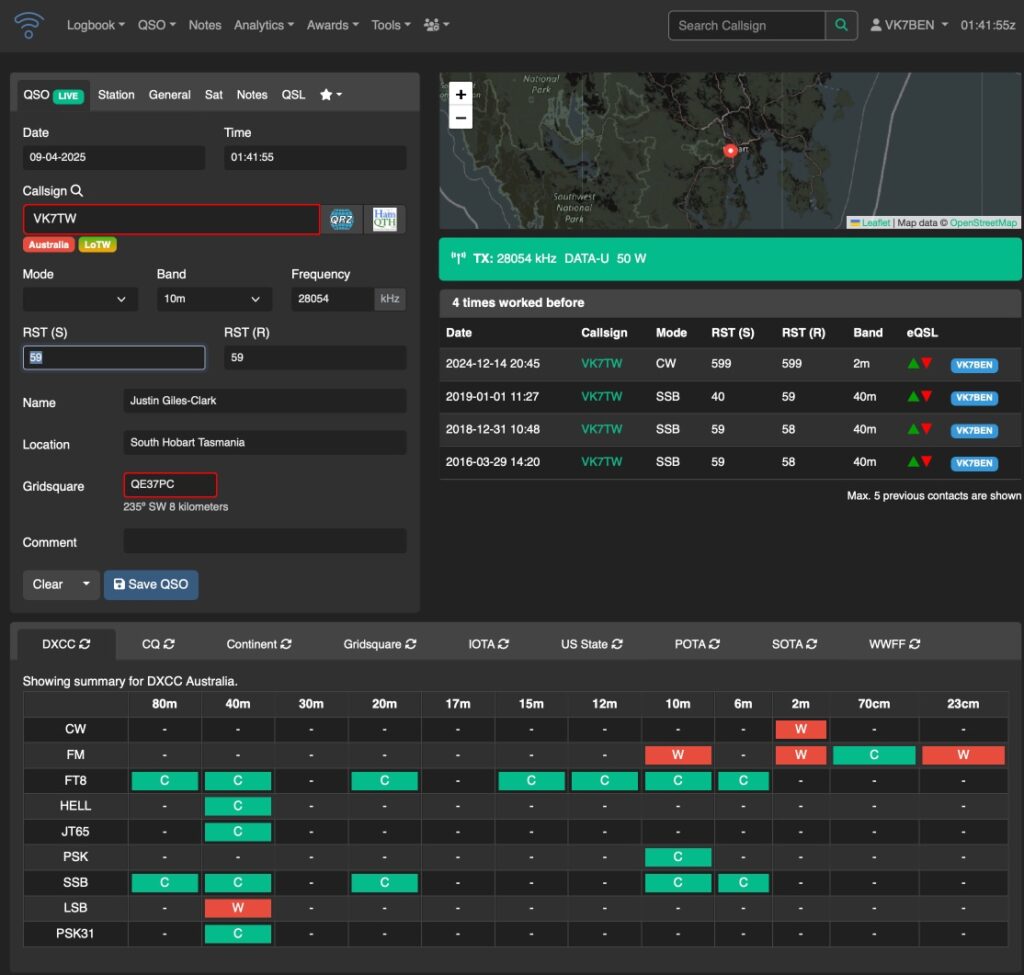Screen dimensions: 1024x975
Task: Switch to the Gridsquare summary tab
Action: coord(379,644)
